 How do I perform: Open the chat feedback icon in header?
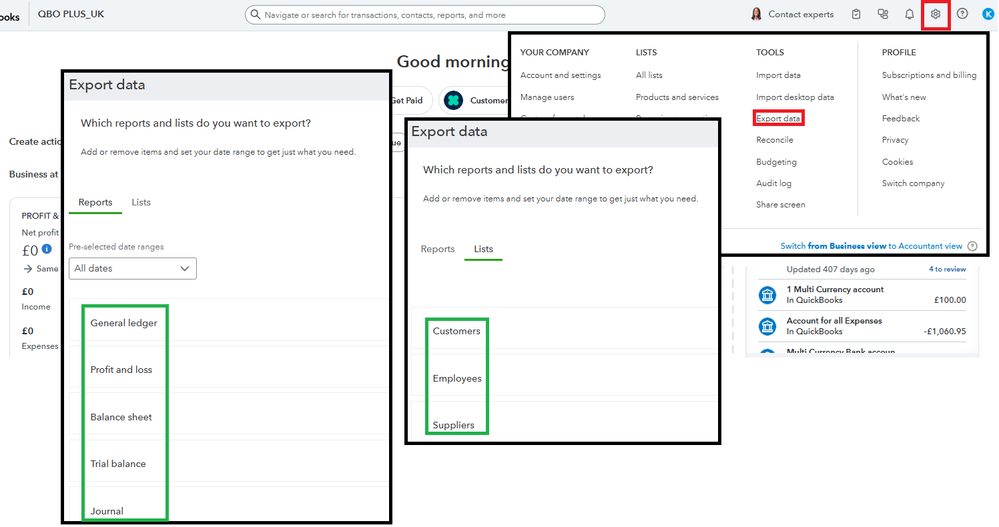[x=882, y=14]
